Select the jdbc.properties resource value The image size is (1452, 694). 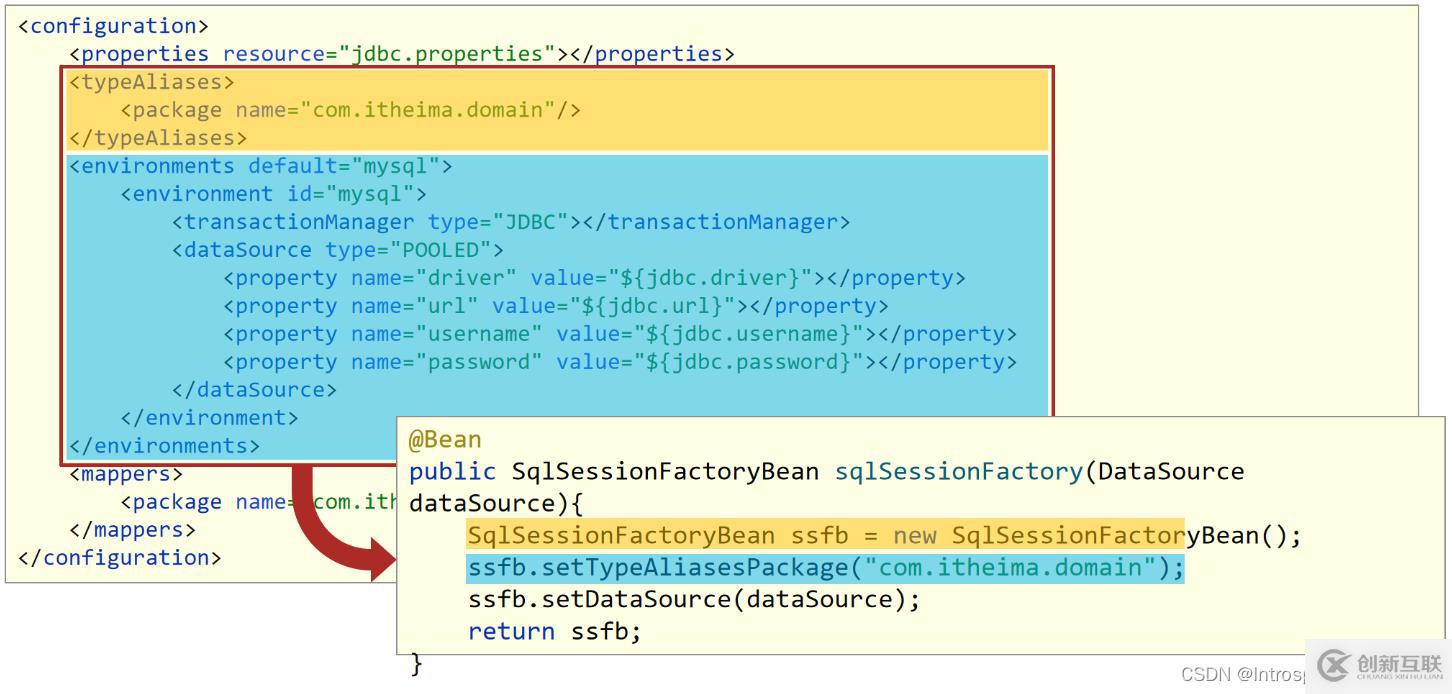(452, 54)
